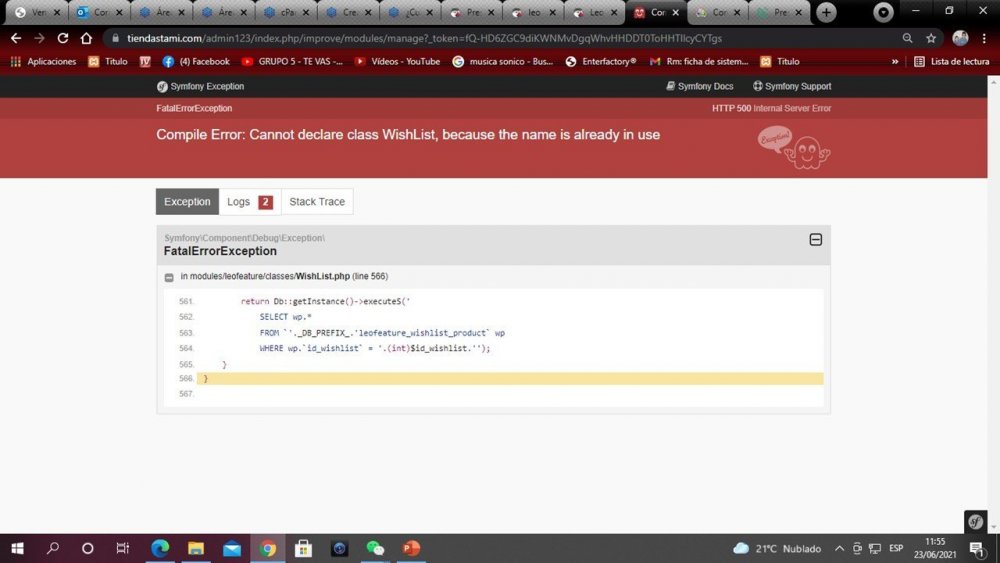Open File Explorer from the taskbar
This screenshot has width=1000, height=563.
point(196,548)
